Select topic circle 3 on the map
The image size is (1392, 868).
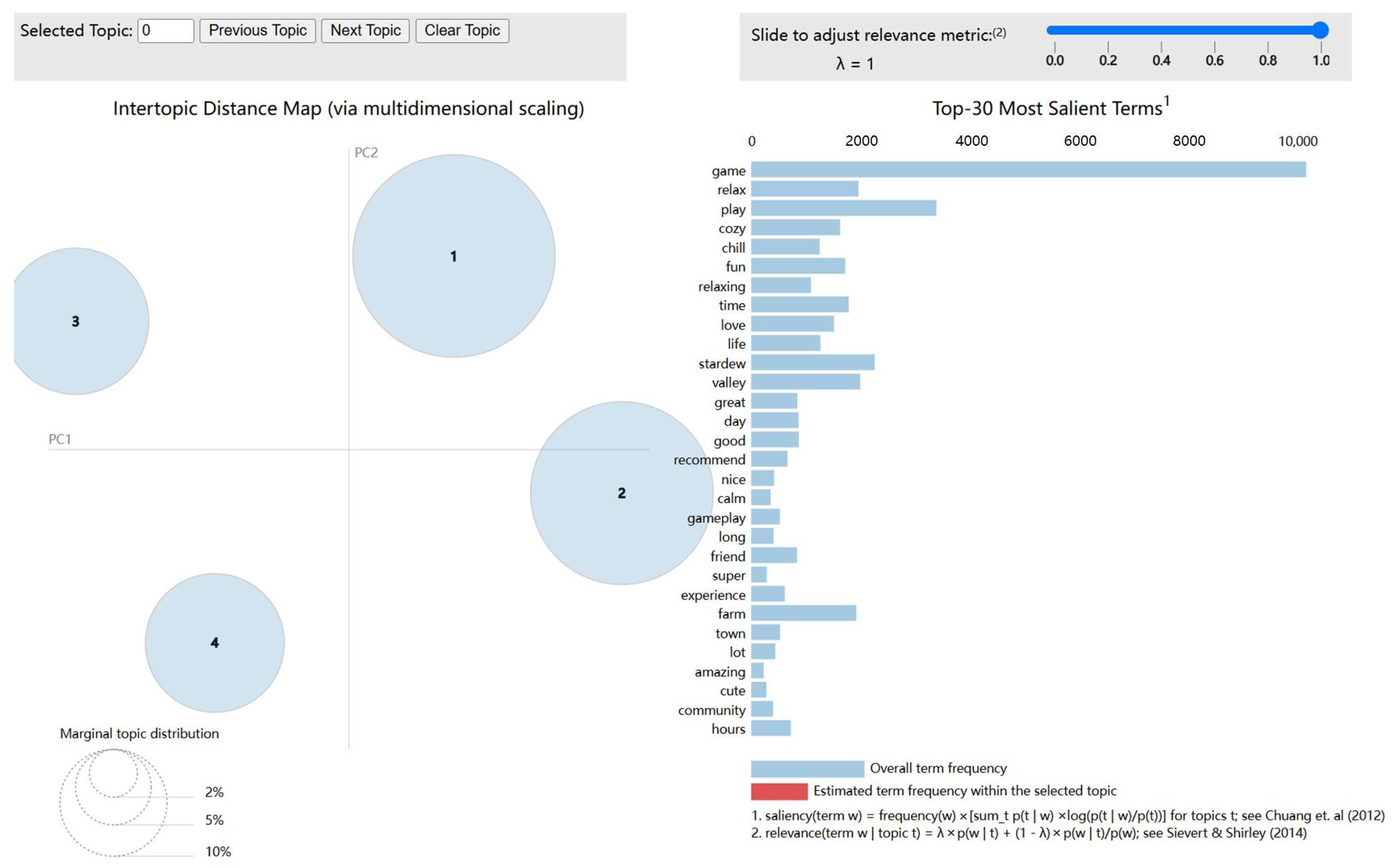76,322
